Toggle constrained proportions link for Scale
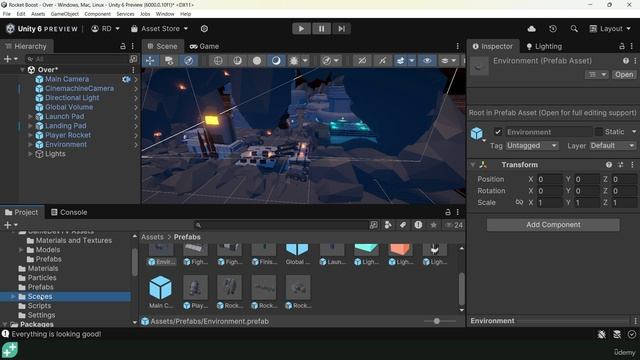This screenshot has height=360, width=640. pyautogui.click(x=519, y=202)
